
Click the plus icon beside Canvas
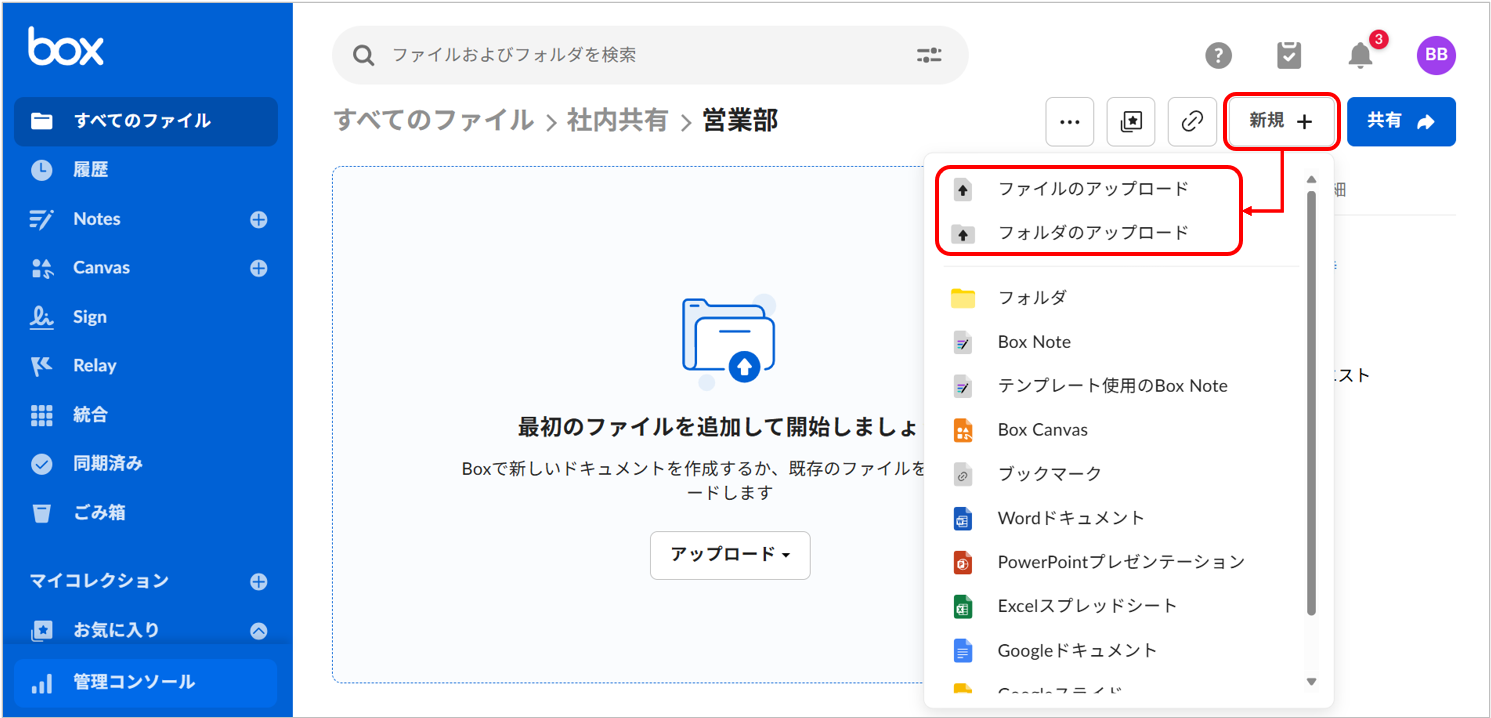(x=258, y=268)
